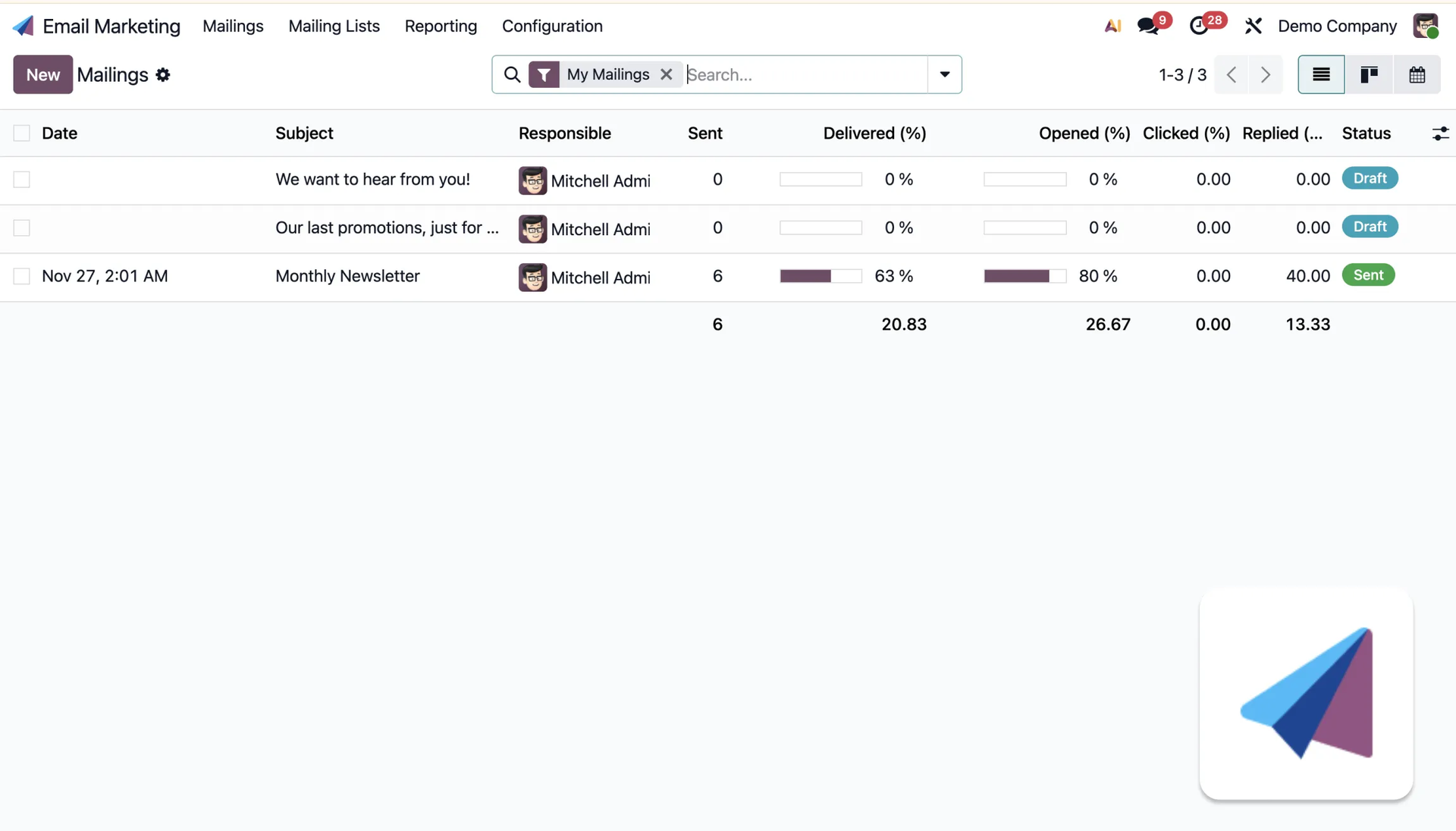Sort by the Status column header

pyautogui.click(x=1366, y=133)
